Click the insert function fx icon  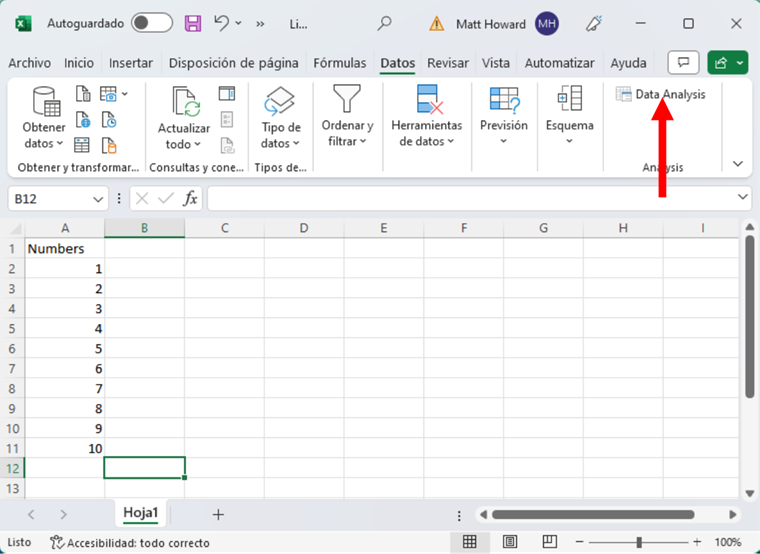coord(190,198)
